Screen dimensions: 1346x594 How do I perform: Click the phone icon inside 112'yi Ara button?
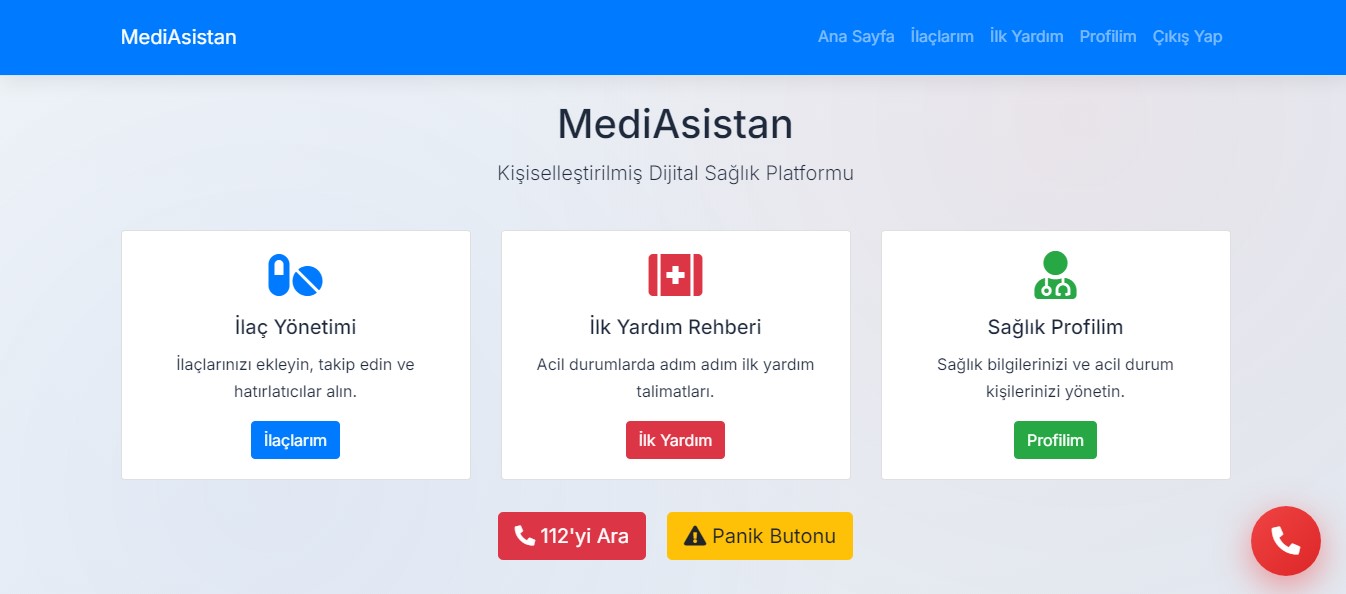pos(525,536)
